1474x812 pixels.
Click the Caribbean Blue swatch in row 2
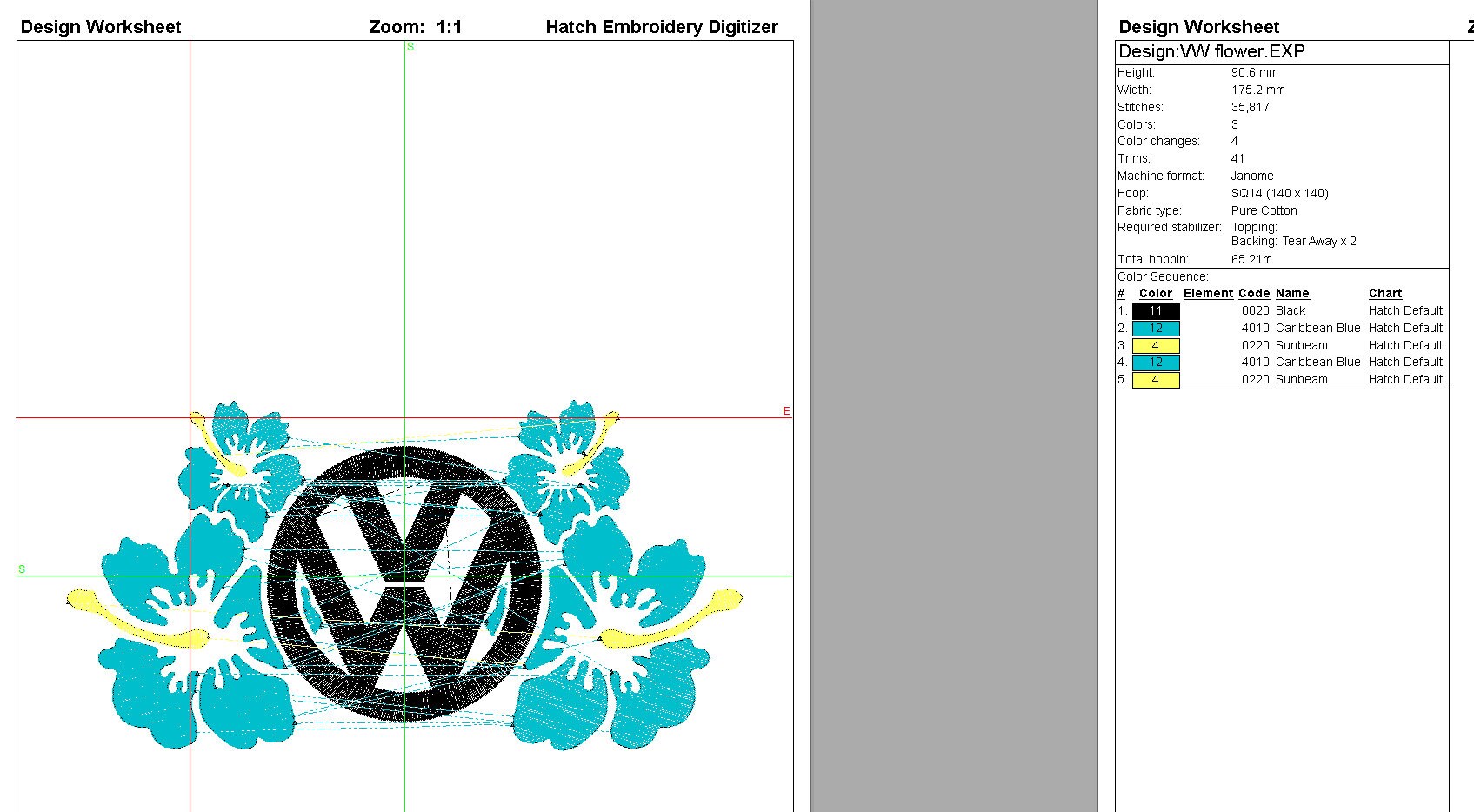(1155, 328)
